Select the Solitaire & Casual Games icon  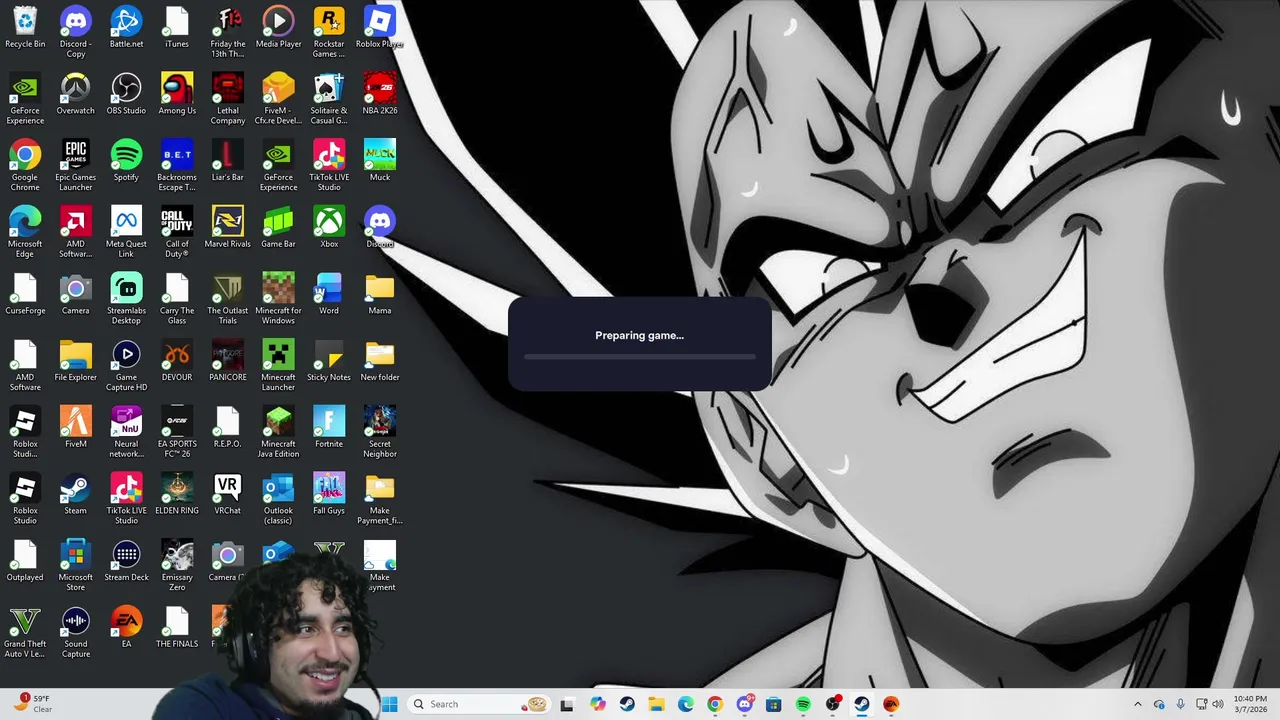coord(329,100)
